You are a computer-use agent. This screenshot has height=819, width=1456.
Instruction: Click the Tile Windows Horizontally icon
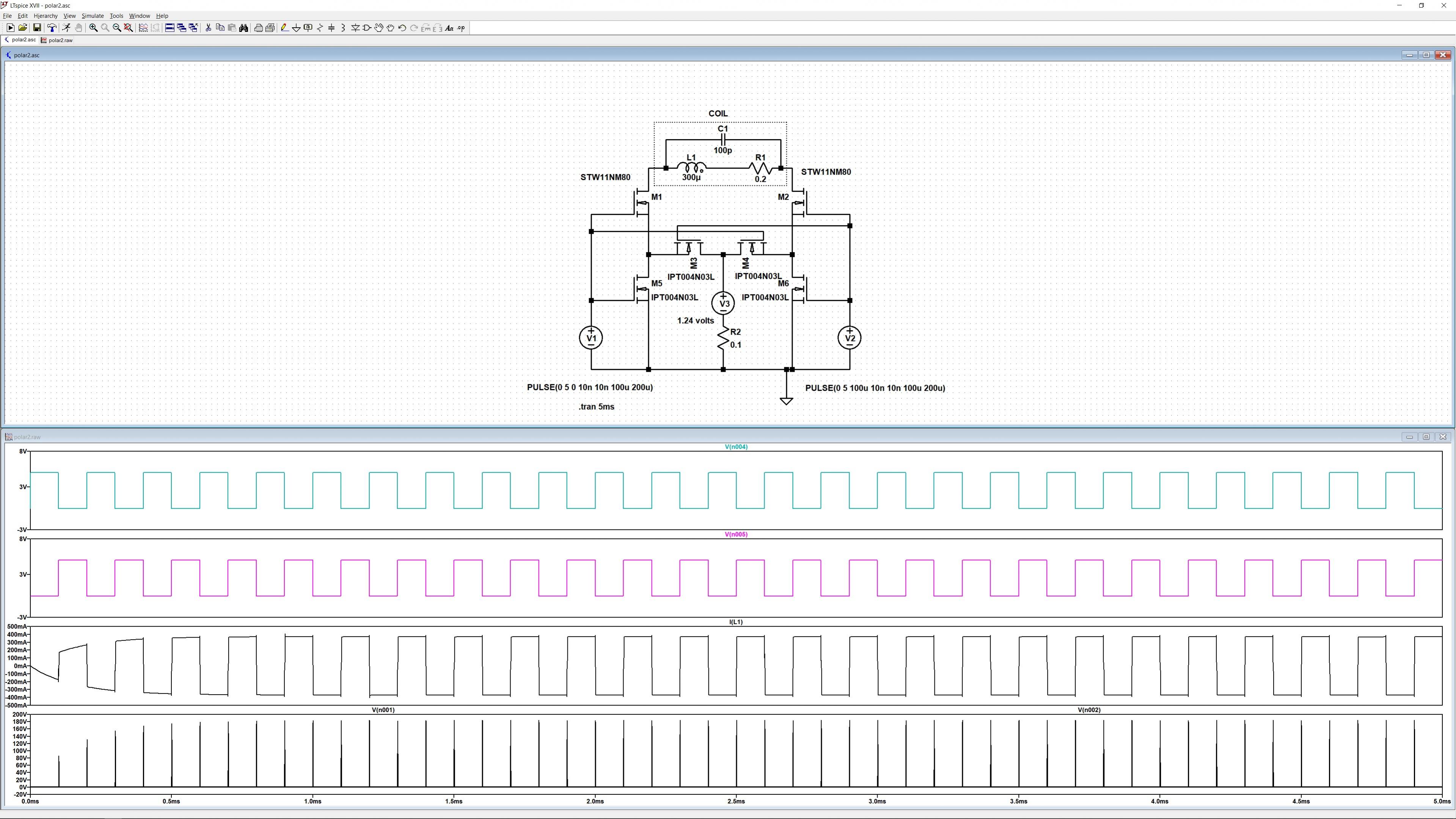coord(170,28)
